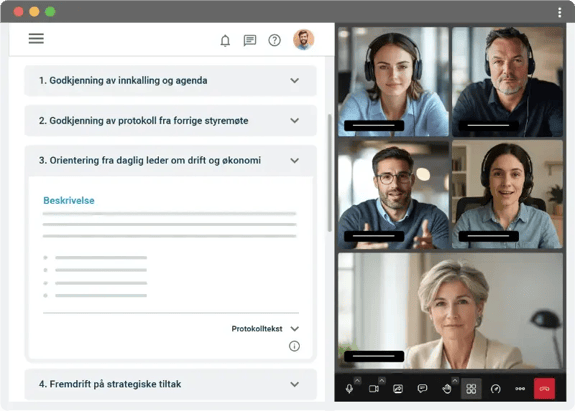Click the agenda panel vertical scrollbar
Image resolution: width=575 pixels, height=411 pixels.
[329, 173]
